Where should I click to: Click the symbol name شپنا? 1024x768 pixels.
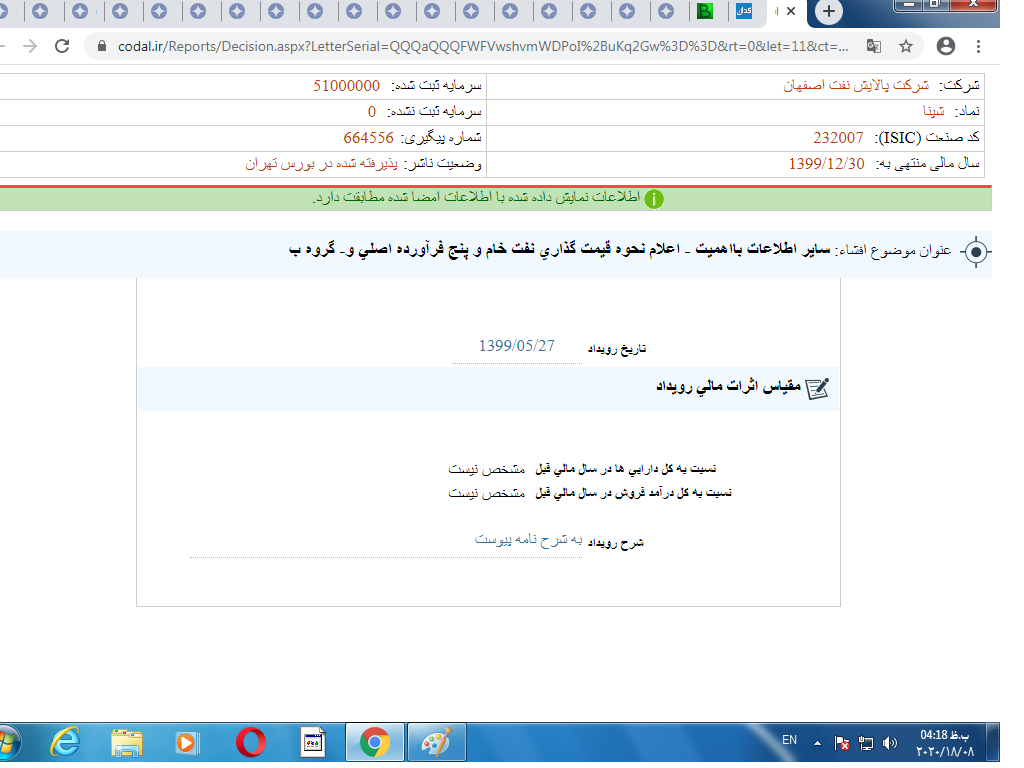pos(933,111)
